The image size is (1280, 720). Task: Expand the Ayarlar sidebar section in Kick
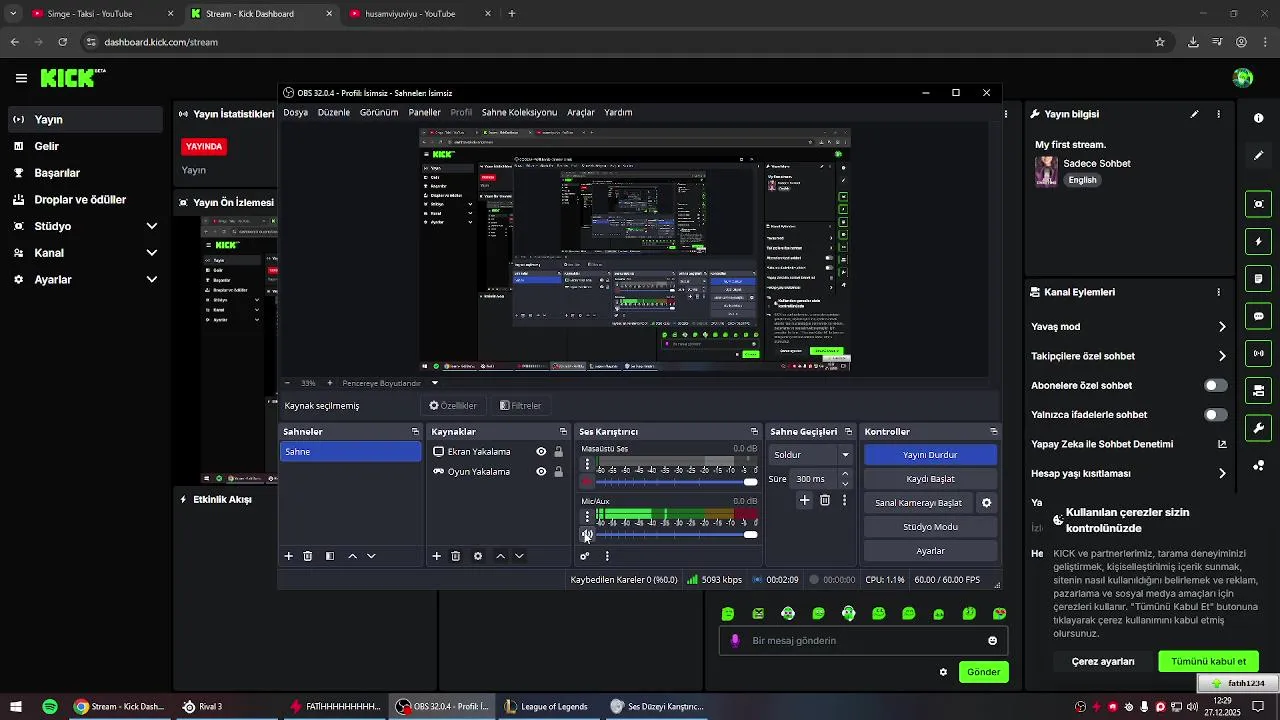tap(152, 280)
